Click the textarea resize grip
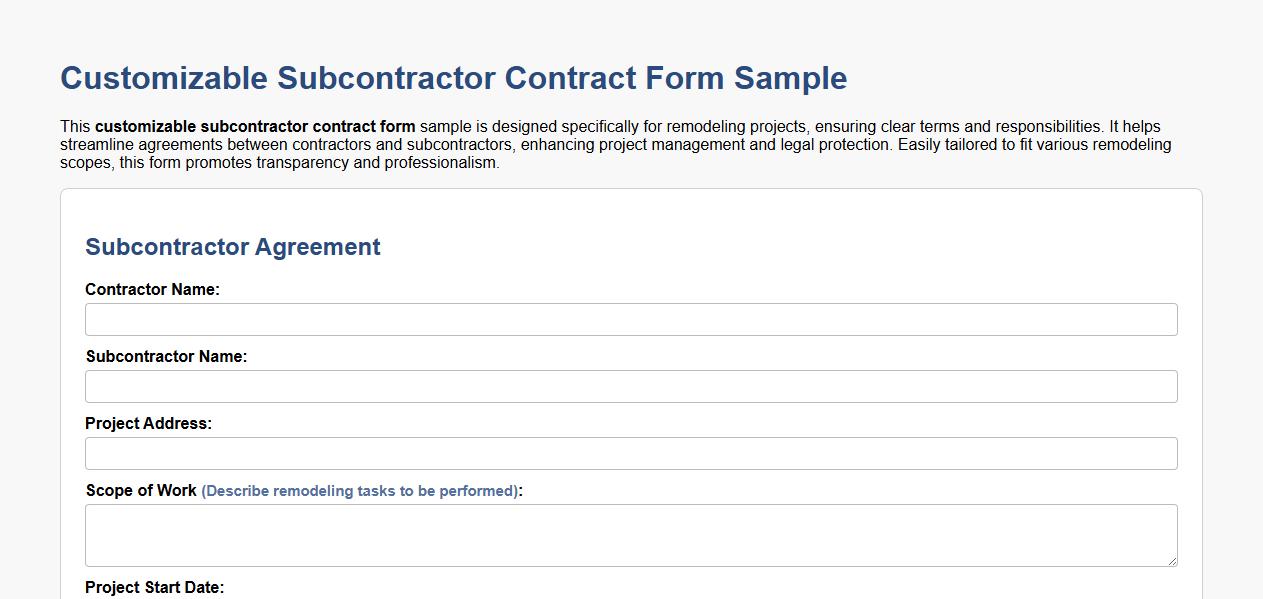Image resolution: width=1263 pixels, height=599 pixels. (x=1172, y=560)
